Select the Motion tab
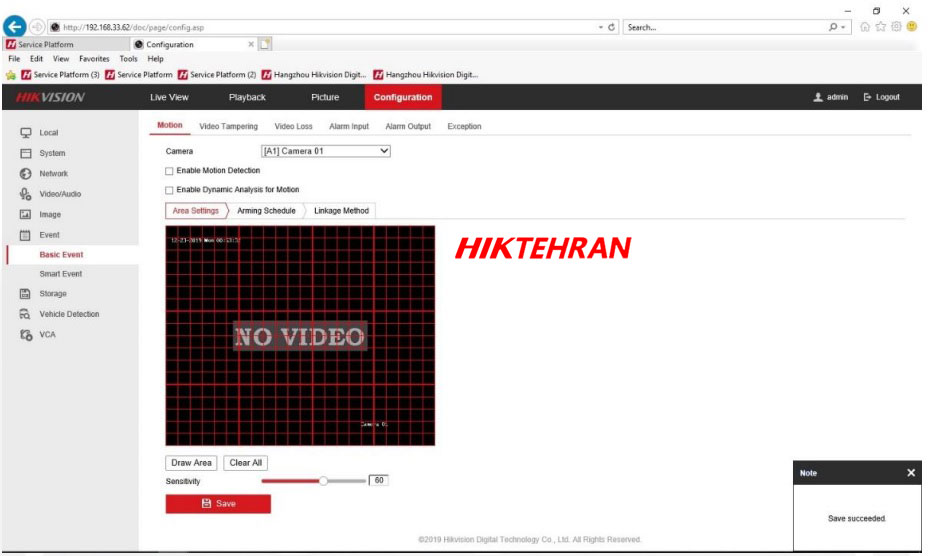930x556 pixels. (x=170, y=125)
